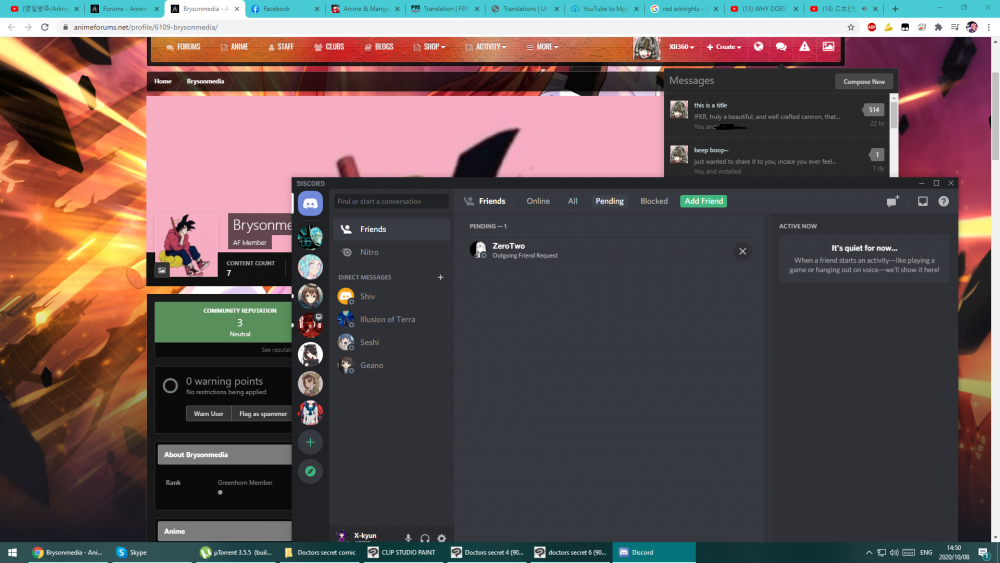This screenshot has width=1000, height=563.
Task: Open Chrome extensions puzzle icon
Action: 938,27
